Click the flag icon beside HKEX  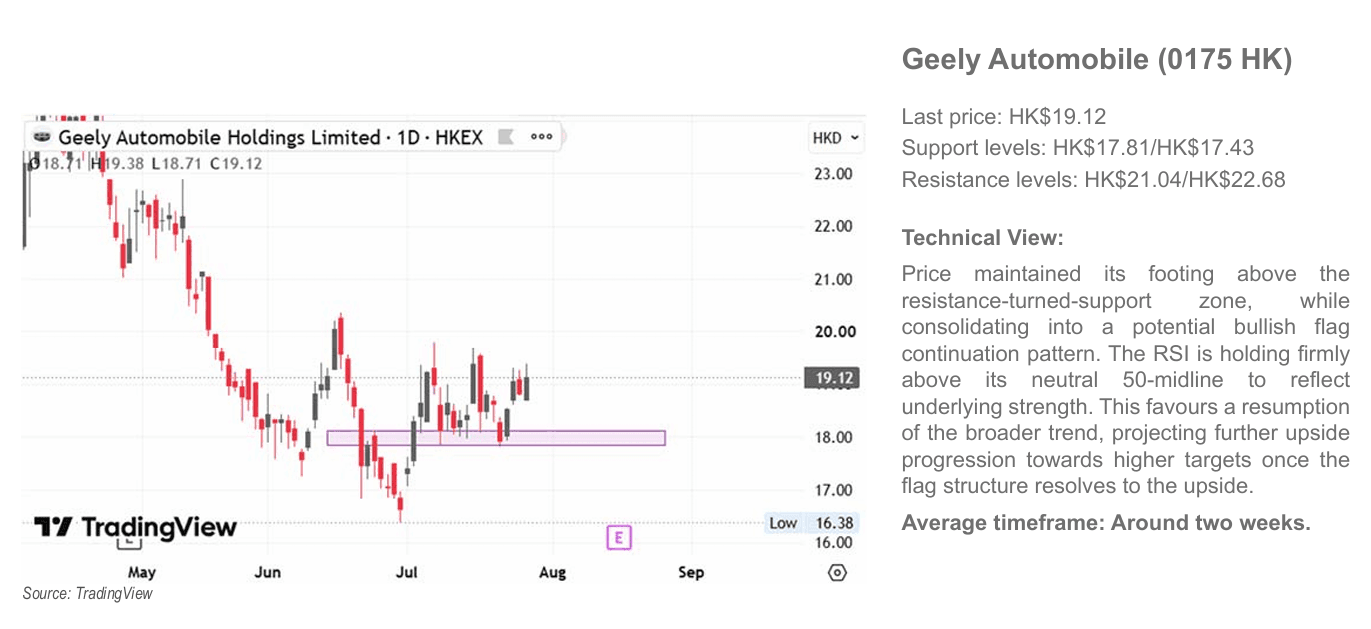point(505,137)
